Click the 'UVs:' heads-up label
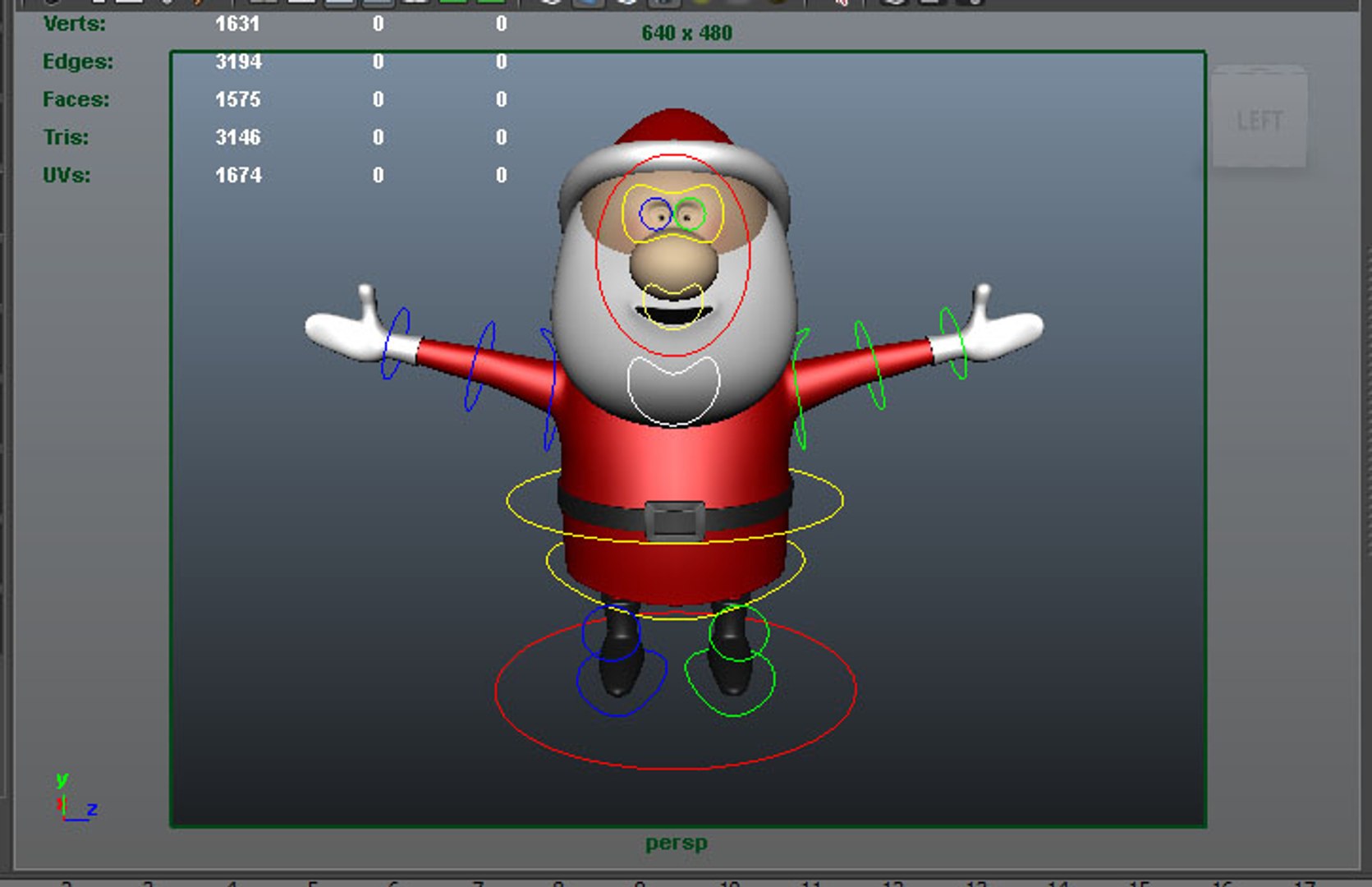Viewport: 1372px width, 887px height. click(x=67, y=175)
